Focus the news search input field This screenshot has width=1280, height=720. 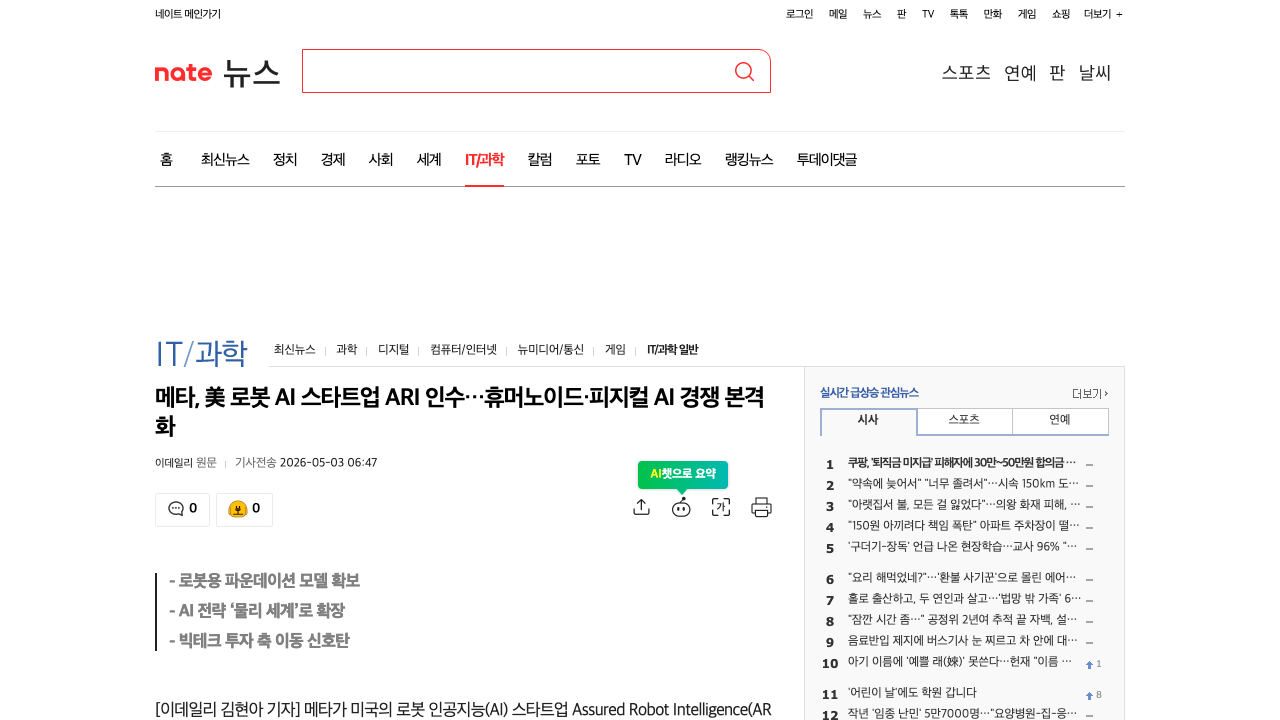[516, 71]
